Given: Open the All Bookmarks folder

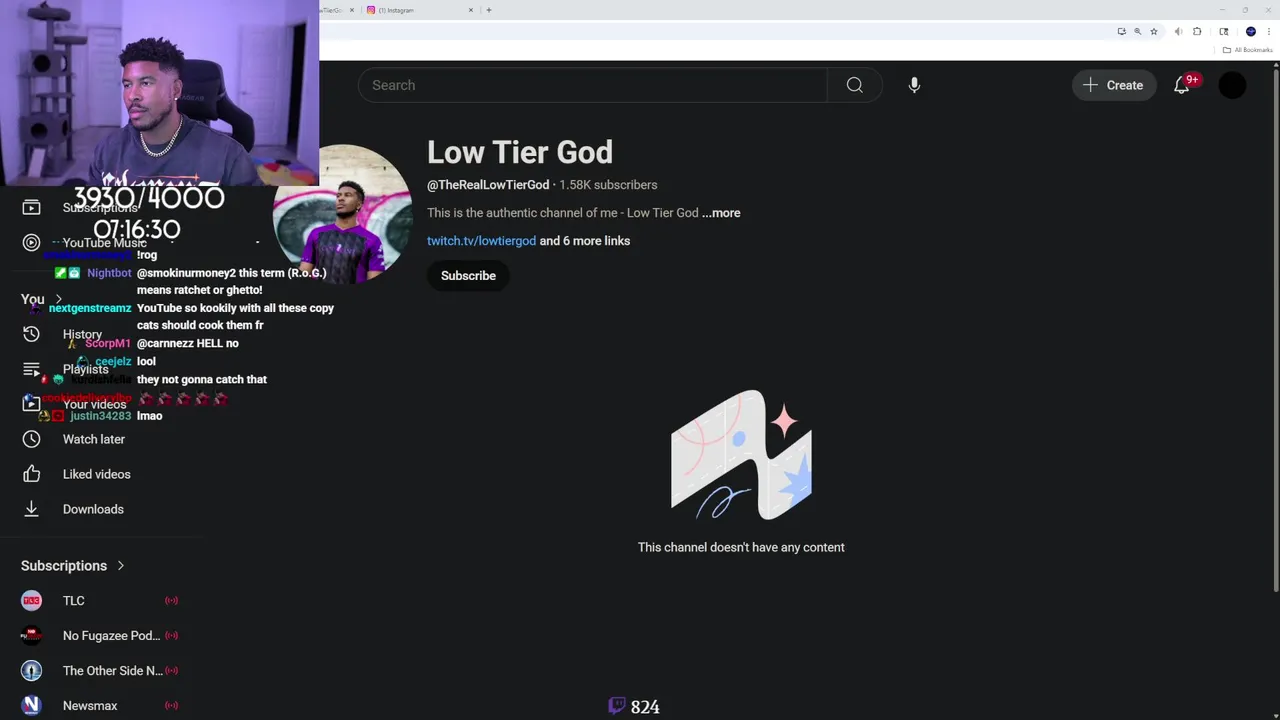Looking at the screenshot, I should coord(1247,50).
